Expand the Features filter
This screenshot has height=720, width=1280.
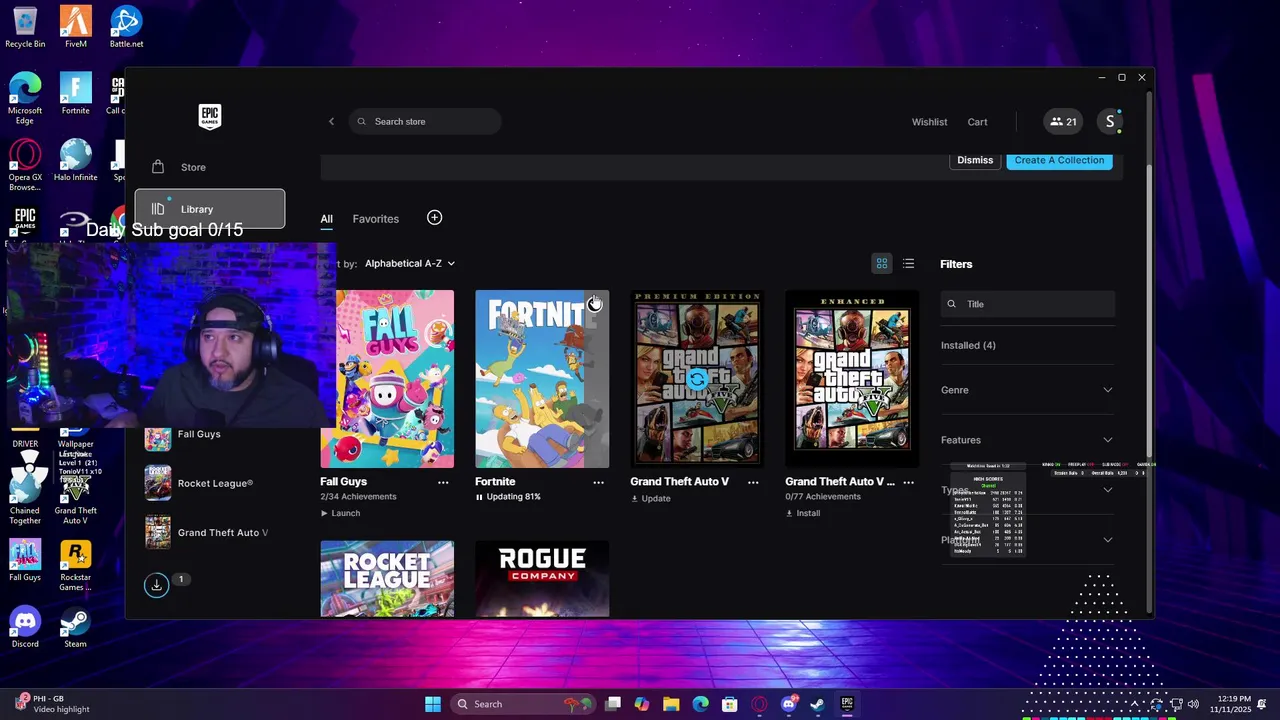tap(1027, 440)
